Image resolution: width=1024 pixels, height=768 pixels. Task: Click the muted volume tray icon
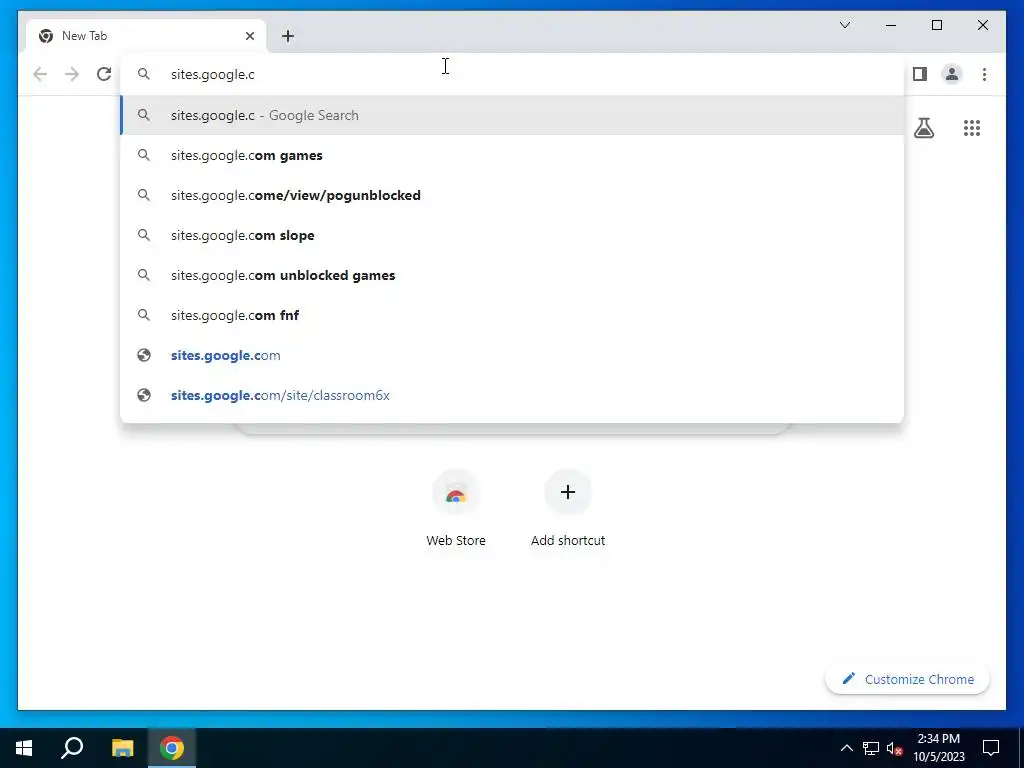[x=894, y=748]
